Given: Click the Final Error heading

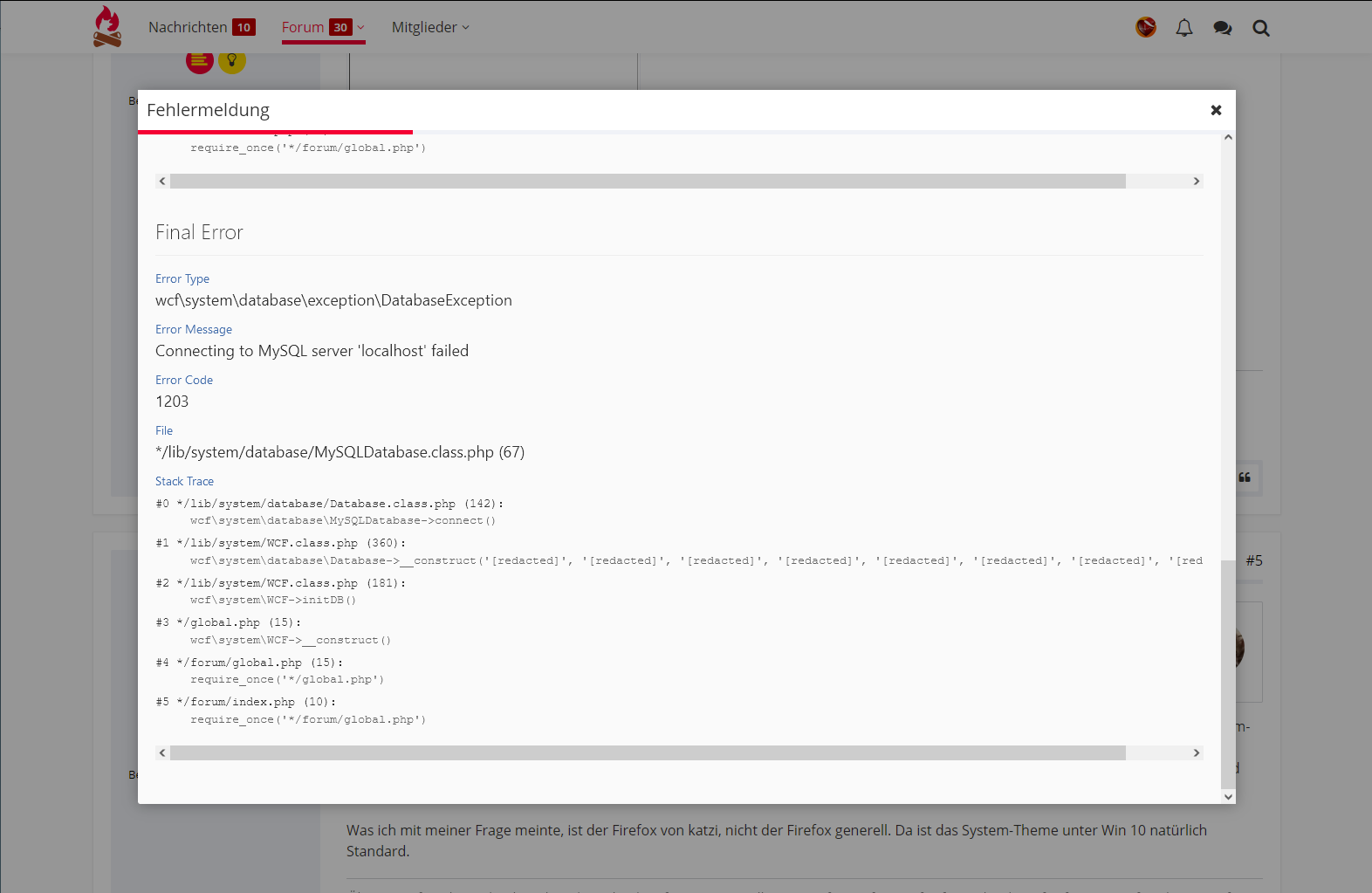Looking at the screenshot, I should (199, 232).
